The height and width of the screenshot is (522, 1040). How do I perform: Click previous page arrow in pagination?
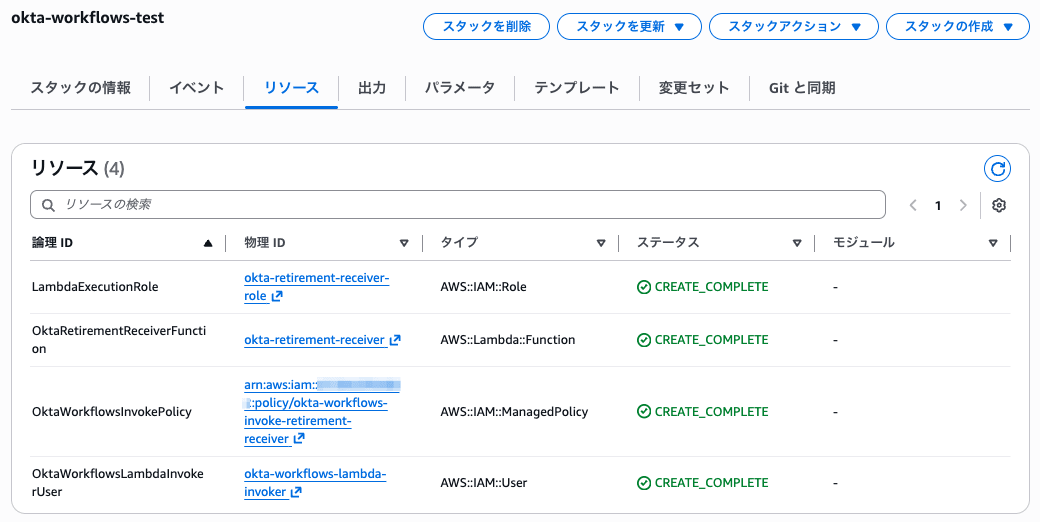coord(913,205)
